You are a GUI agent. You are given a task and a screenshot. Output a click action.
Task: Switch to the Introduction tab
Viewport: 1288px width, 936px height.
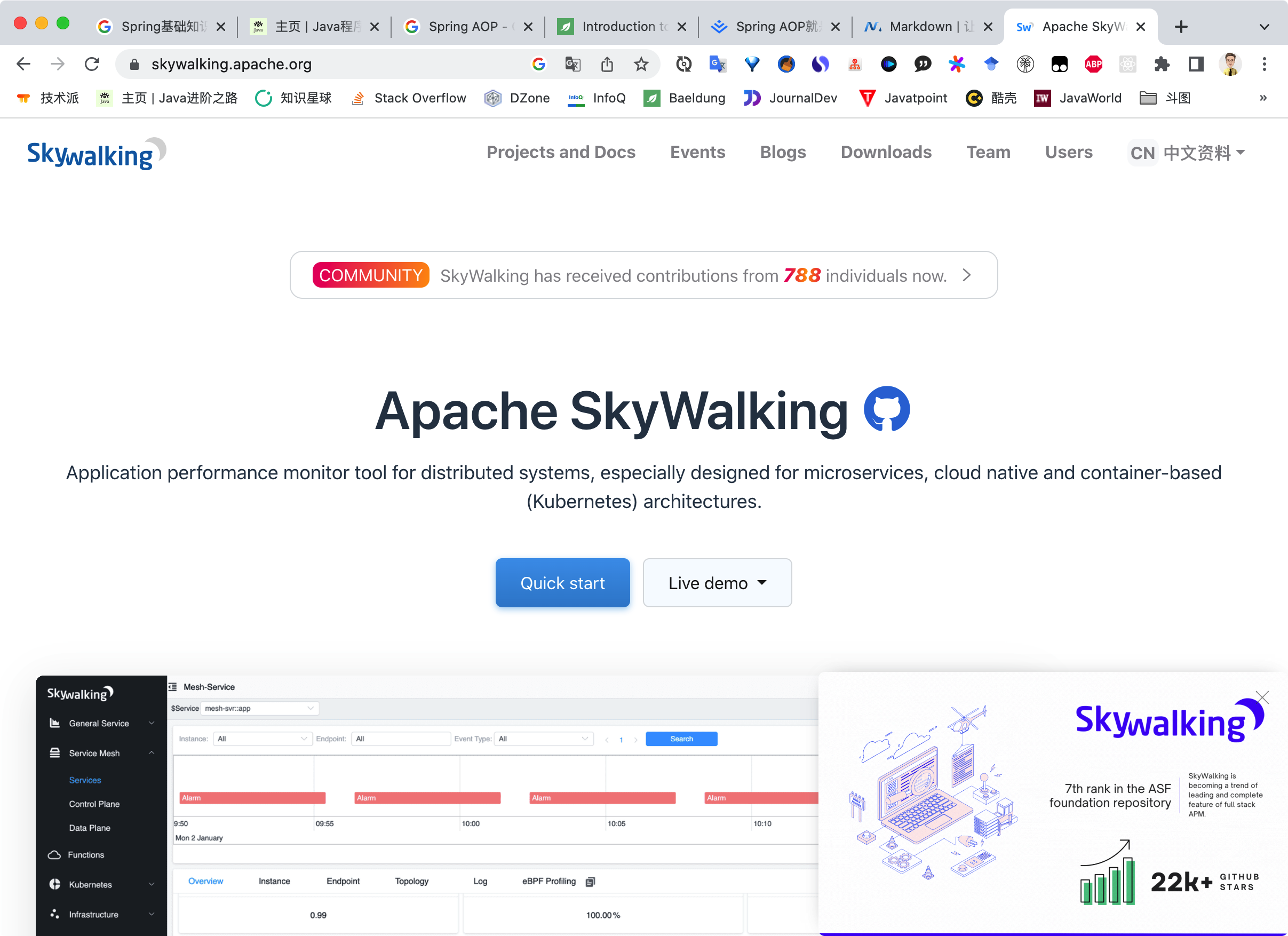pos(621,27)
